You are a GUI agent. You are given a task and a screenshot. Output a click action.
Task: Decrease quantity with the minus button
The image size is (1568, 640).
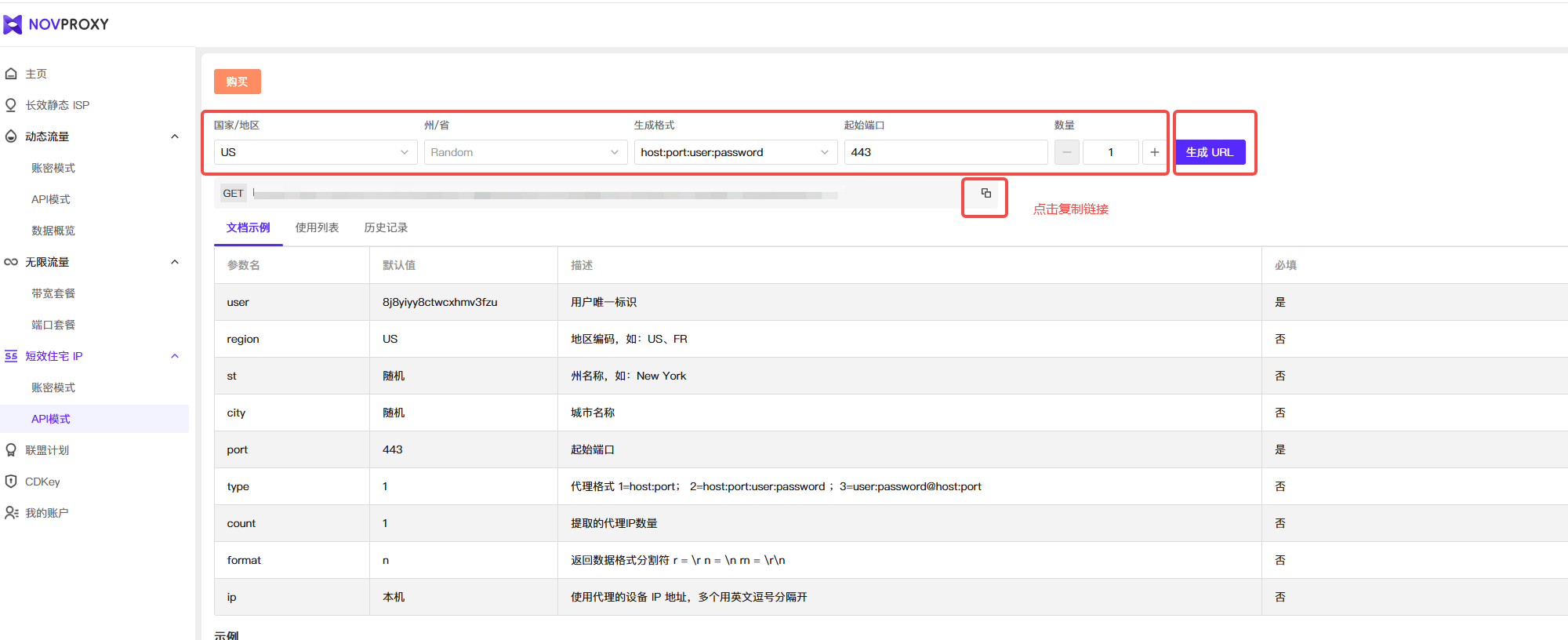click(1066, 152)
